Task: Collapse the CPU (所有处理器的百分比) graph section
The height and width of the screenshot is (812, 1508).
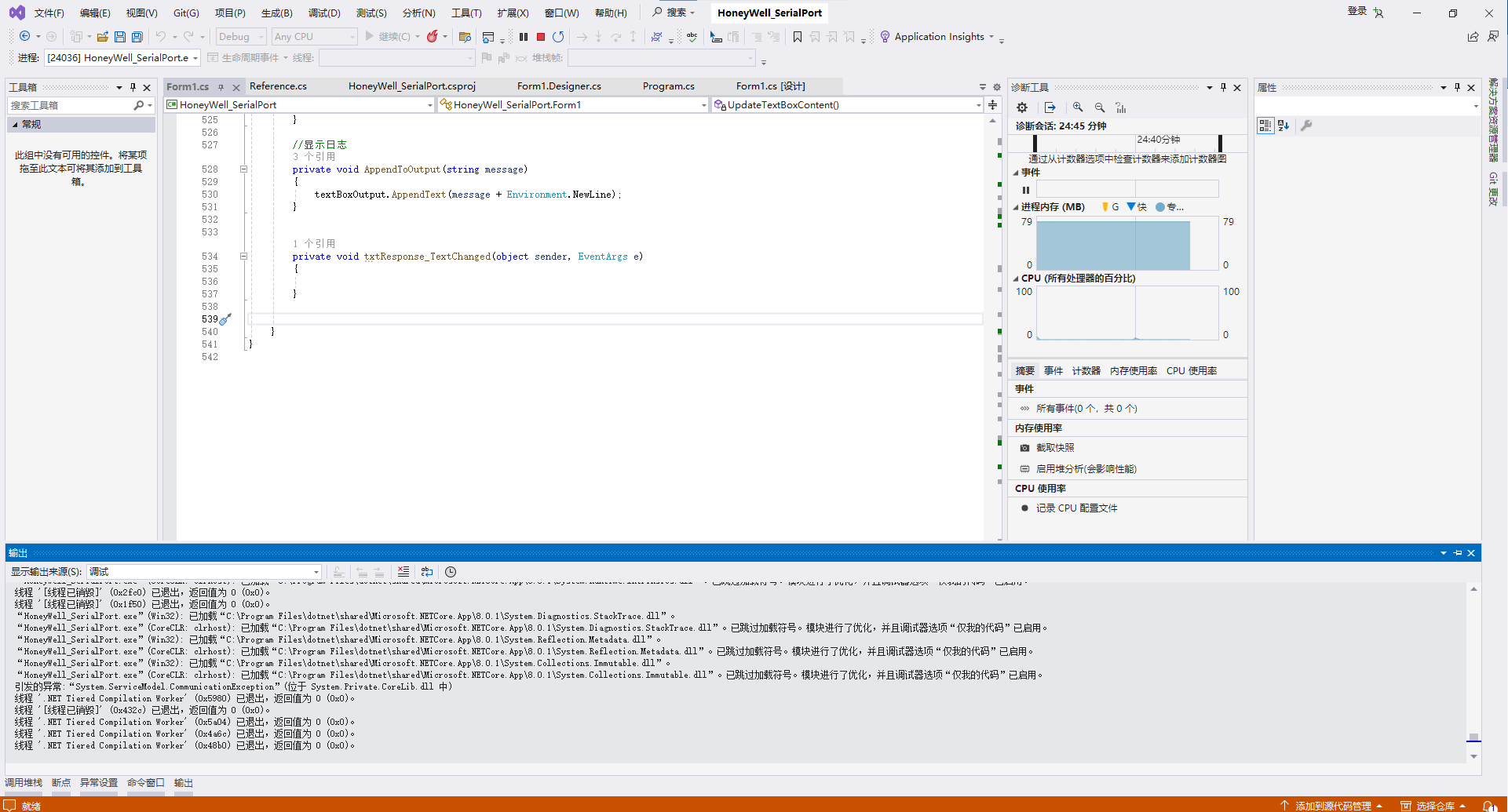Action: point(1016,279)
